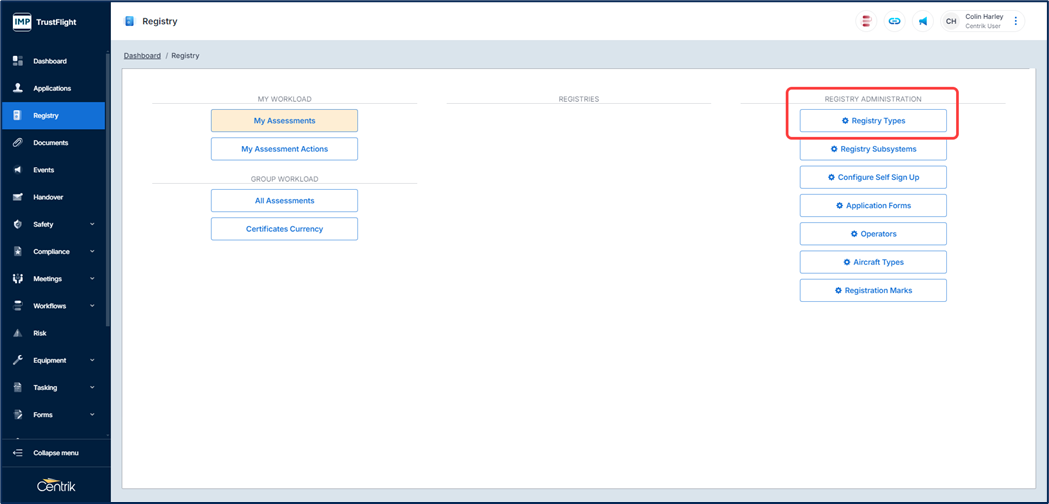Open the Registry Types button
The height and width of the screenshot is (504, 1049).
click(873, 121)
